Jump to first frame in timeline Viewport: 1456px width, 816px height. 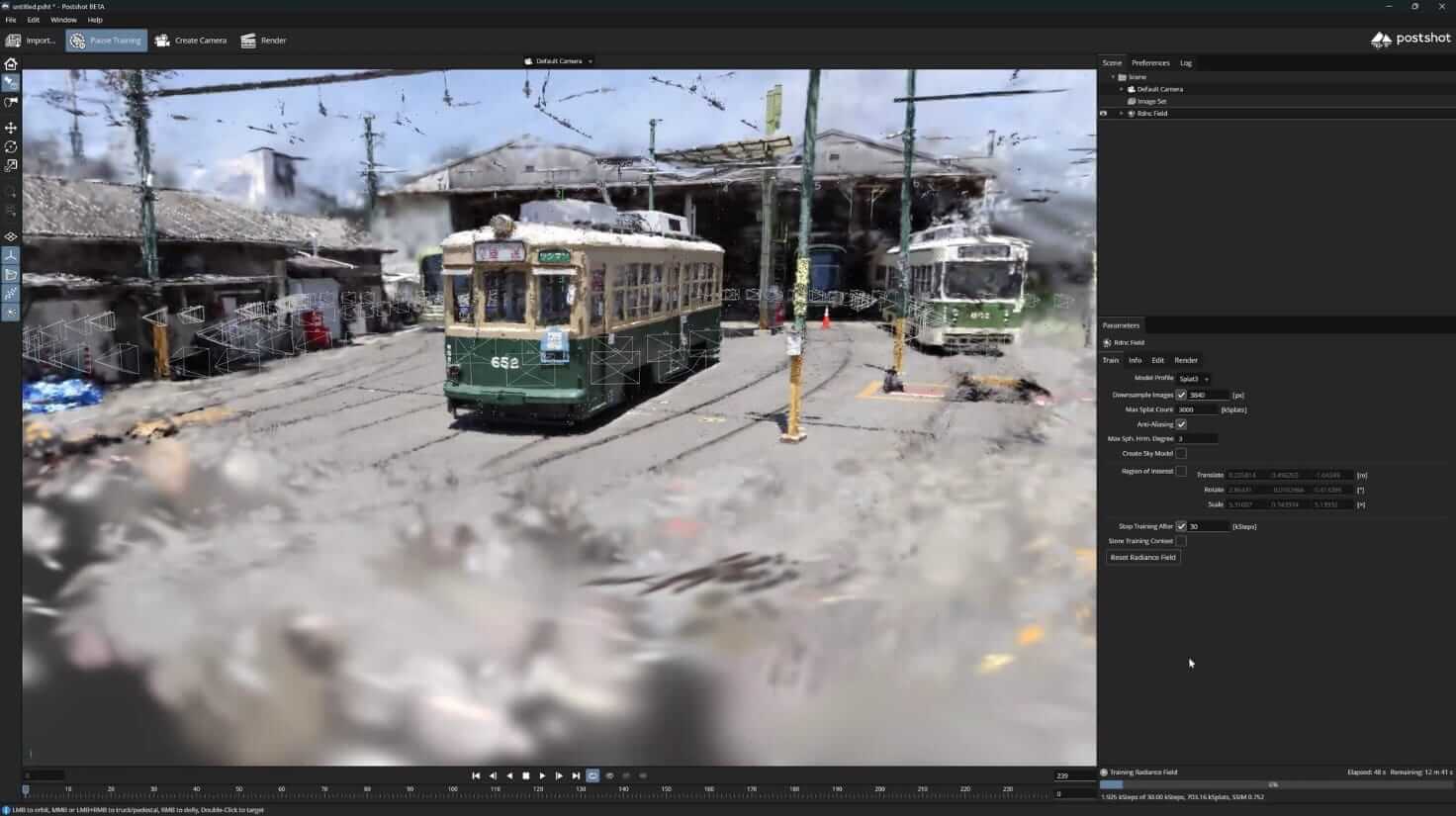476,775
